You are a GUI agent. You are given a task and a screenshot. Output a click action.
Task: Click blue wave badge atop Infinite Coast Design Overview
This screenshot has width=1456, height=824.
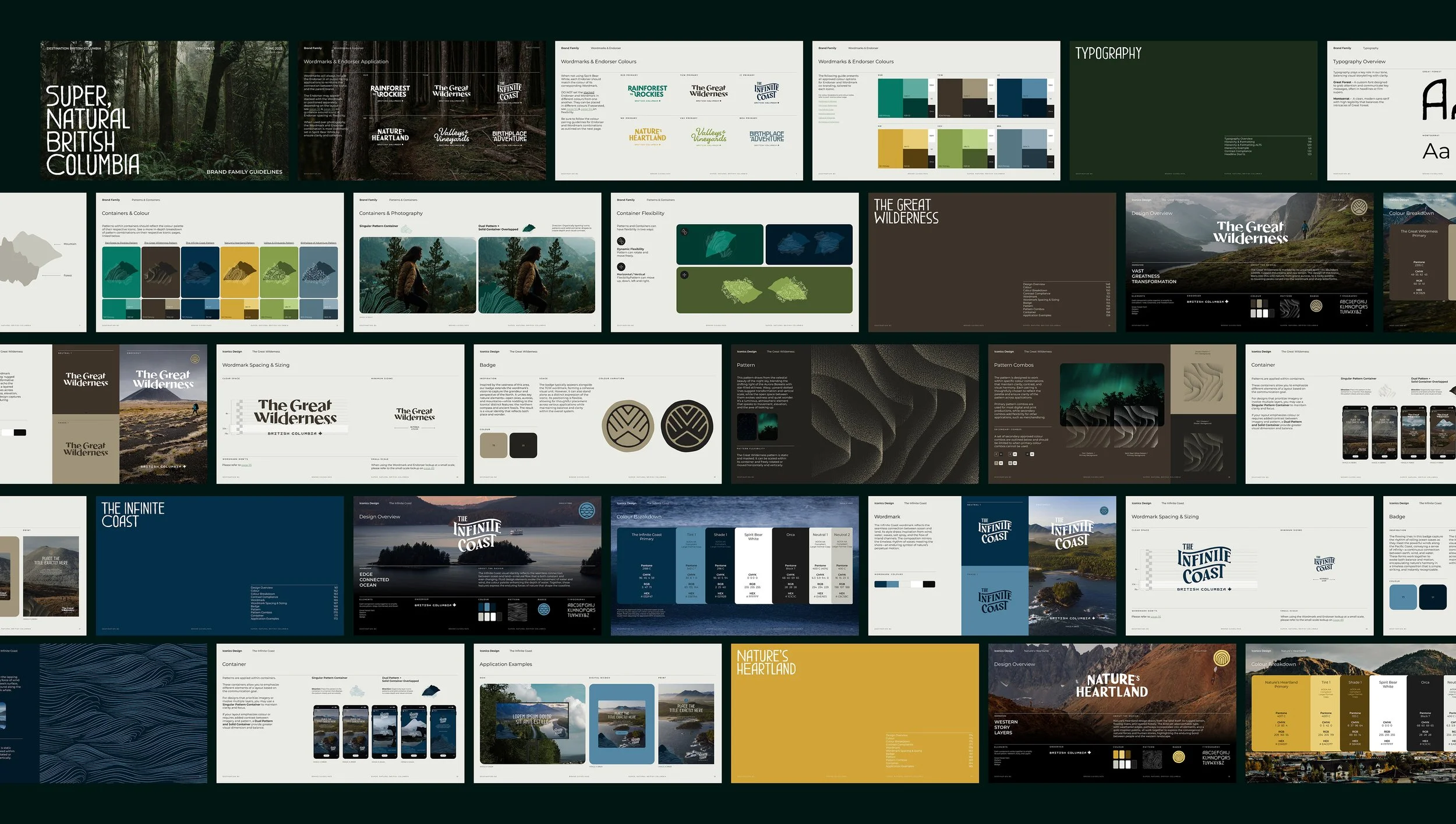(x=587, y=511)
